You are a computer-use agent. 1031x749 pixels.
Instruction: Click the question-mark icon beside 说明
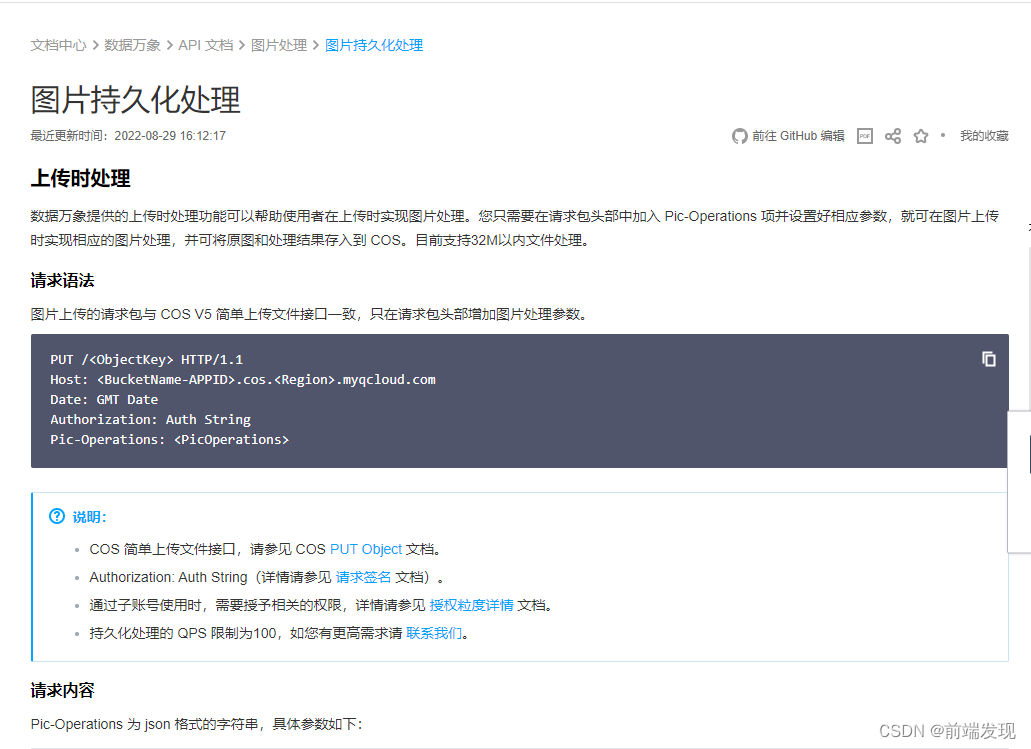[x=57, y=516]
